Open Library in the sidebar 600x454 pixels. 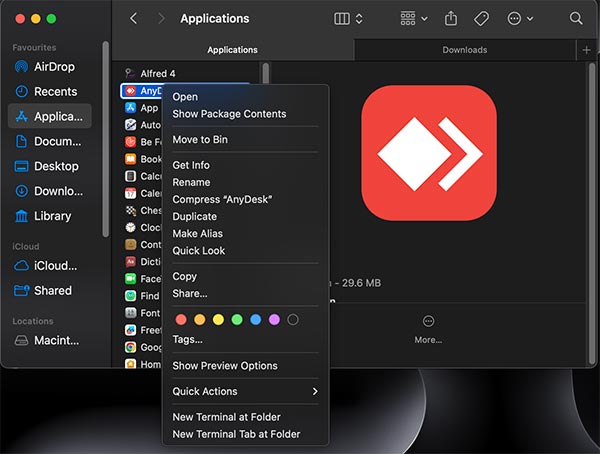(x=49, y=216)
